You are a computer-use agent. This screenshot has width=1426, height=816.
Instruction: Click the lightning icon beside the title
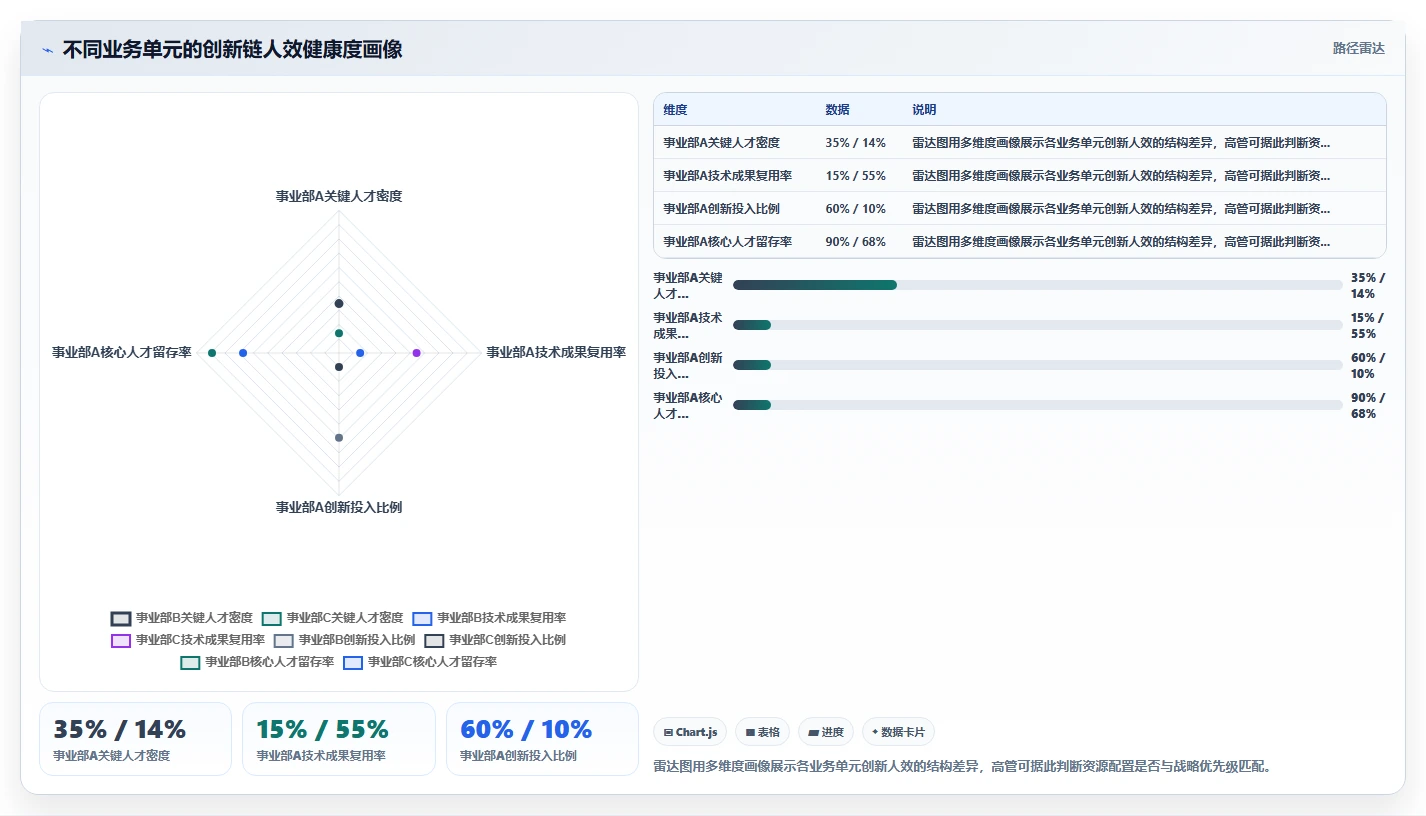[x=47, y=50]
